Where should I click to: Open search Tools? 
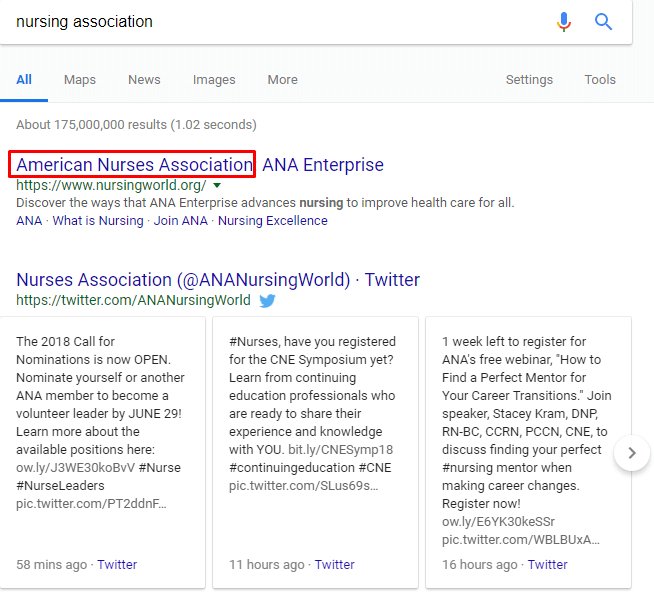(x=600, y=80)
